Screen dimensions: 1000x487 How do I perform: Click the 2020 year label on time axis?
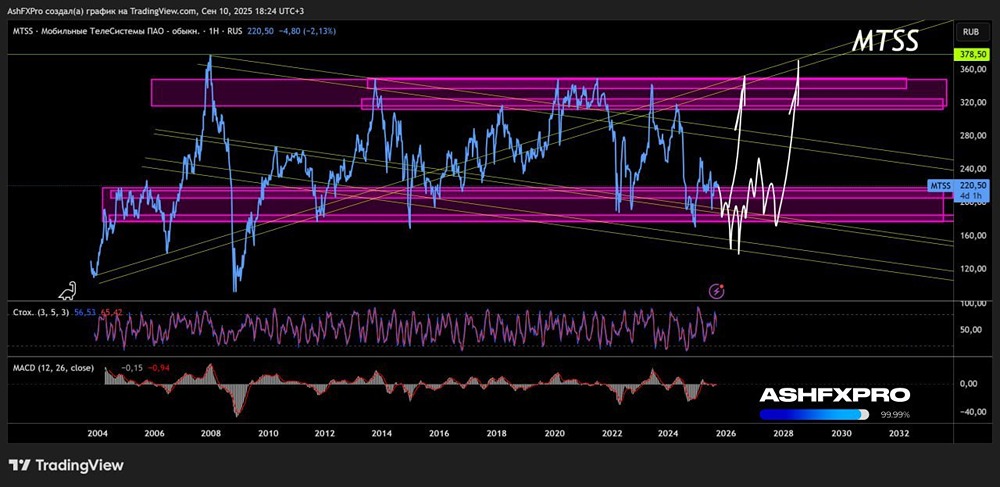pos(554,433)
